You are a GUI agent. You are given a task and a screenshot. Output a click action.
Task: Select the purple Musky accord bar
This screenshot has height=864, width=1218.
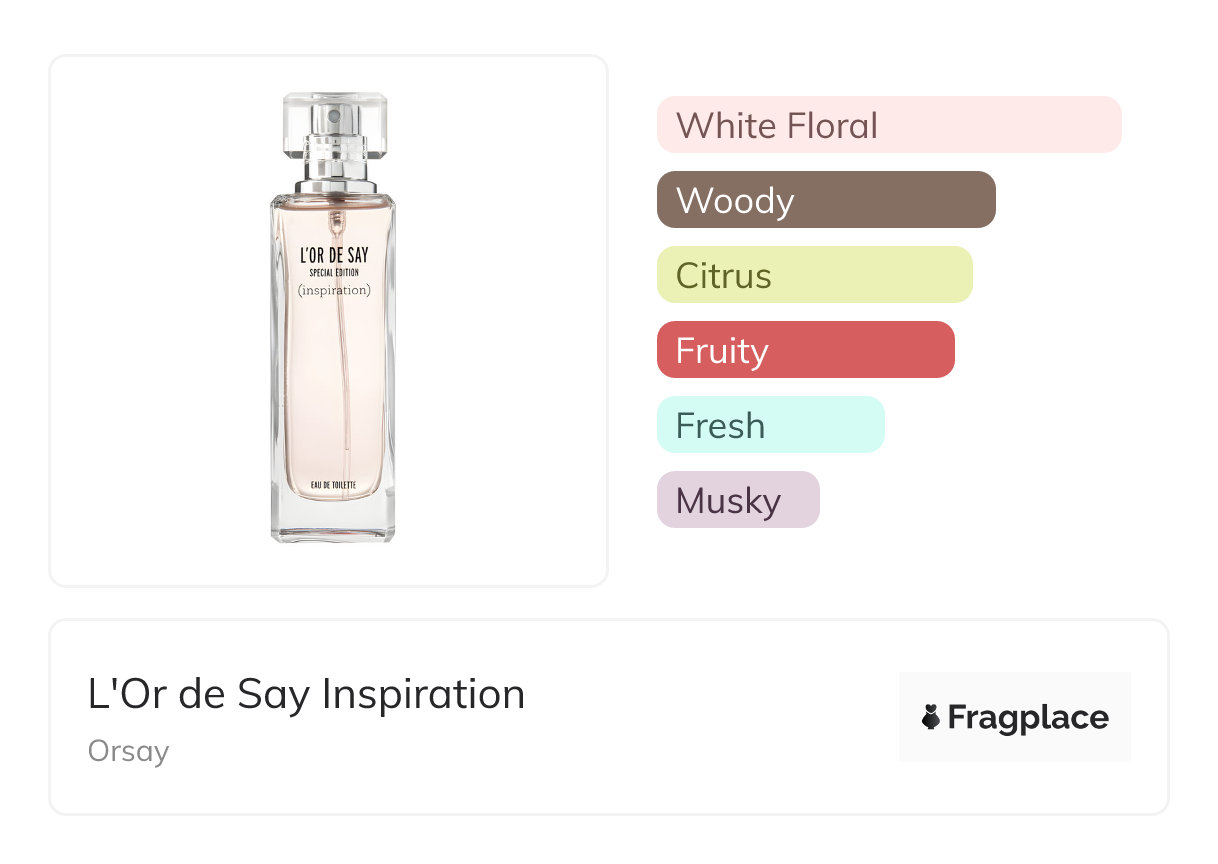click(x=738, y=500)
